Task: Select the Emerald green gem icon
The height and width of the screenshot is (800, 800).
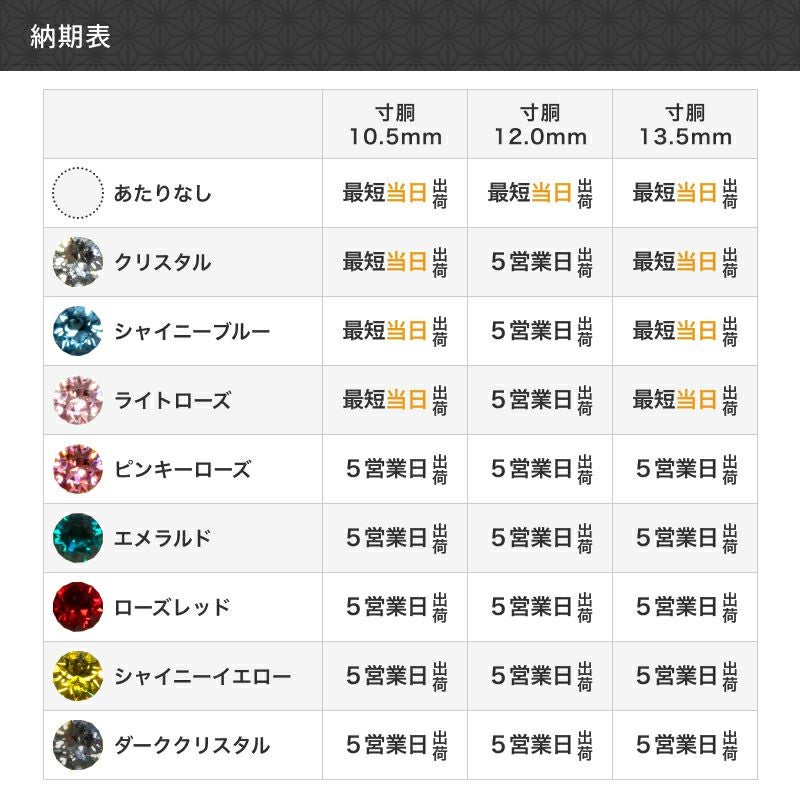Action: tap(78, 538)
